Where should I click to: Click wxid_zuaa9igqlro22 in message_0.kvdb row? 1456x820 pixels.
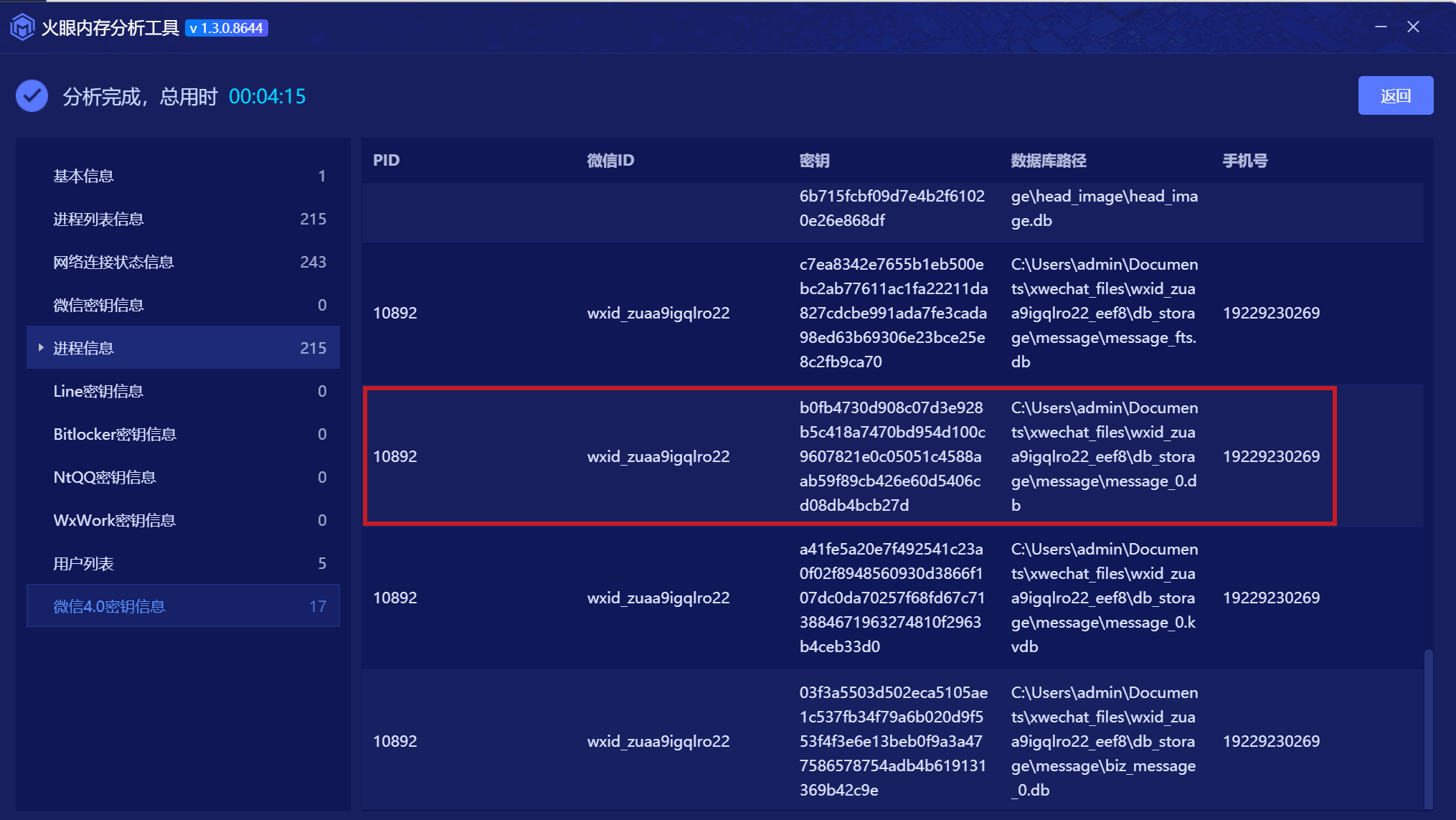pyautogui.click(x=658, y=598)
